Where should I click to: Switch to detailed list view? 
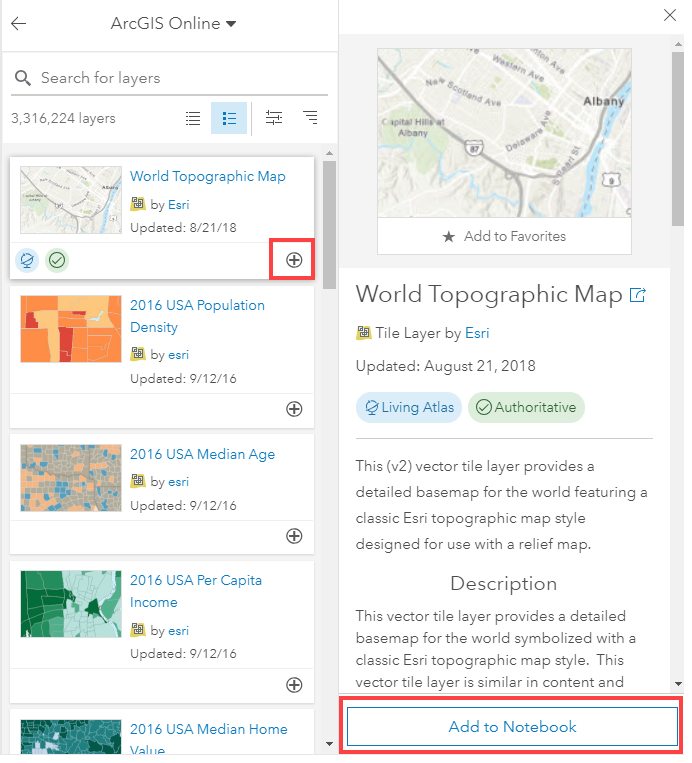point(229,118)
